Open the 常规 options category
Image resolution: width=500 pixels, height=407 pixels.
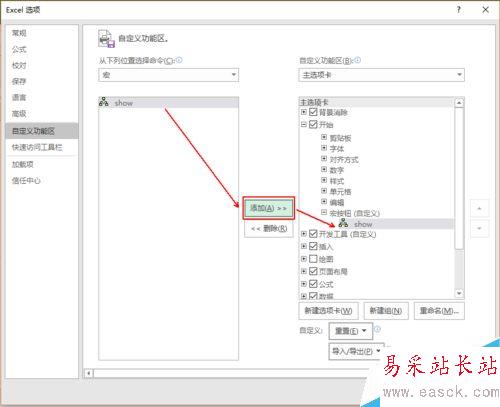(x=19, y=33)
